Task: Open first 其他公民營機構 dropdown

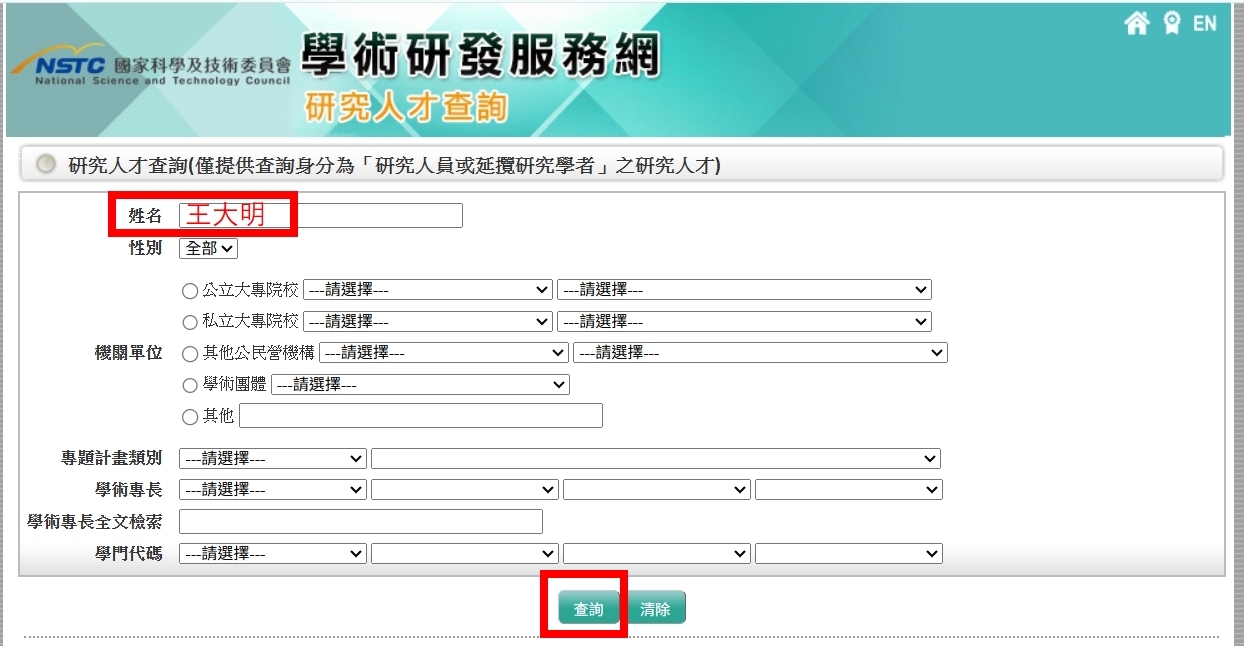Action: coord(444,353)
